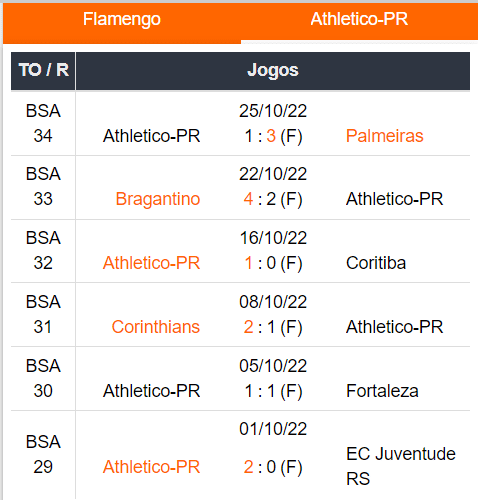Screen dimensions: 478x500
Task: Select the BSA 29 round cell
Action: point(43,454)
